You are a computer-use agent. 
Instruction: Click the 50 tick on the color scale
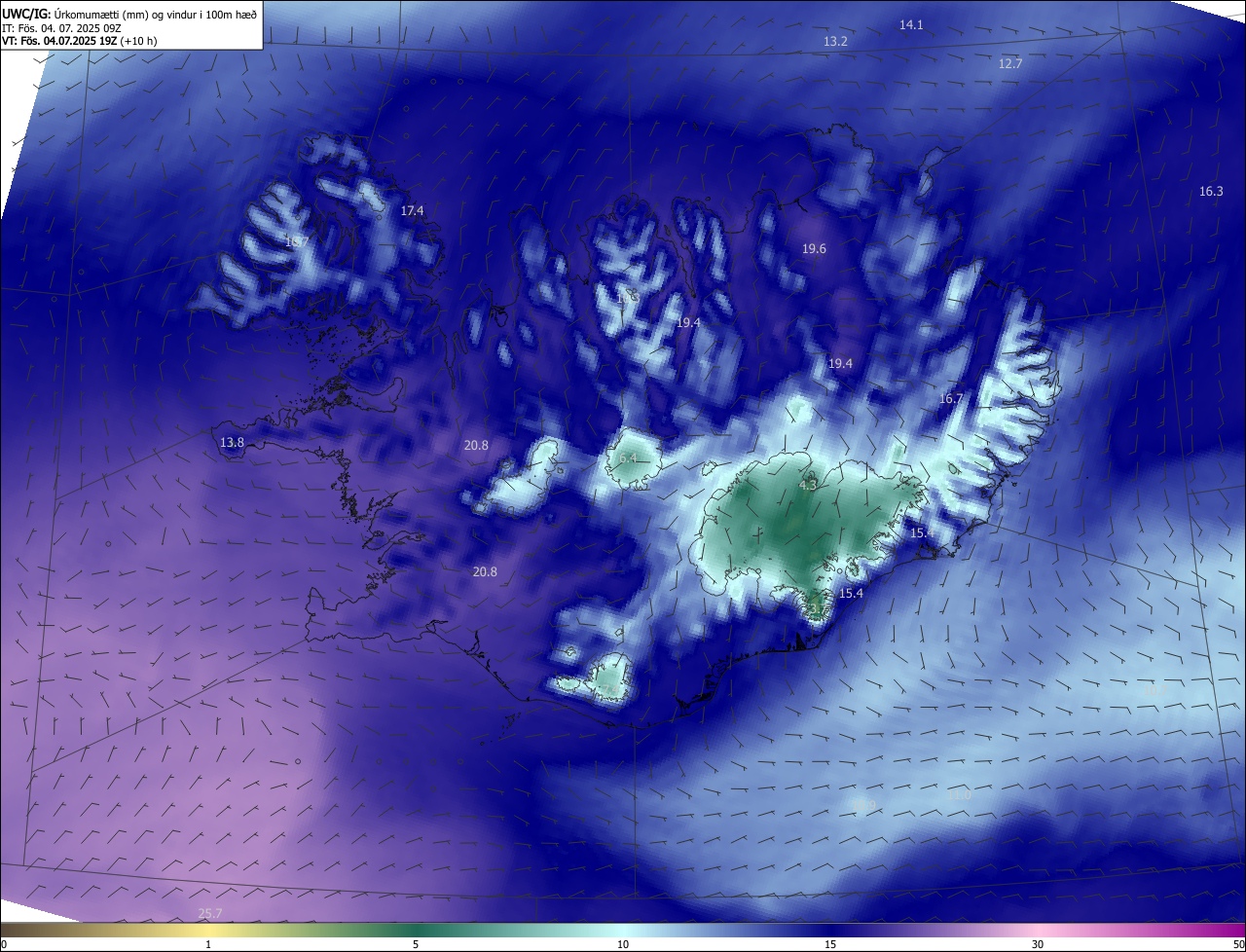tap(1238, 944)
